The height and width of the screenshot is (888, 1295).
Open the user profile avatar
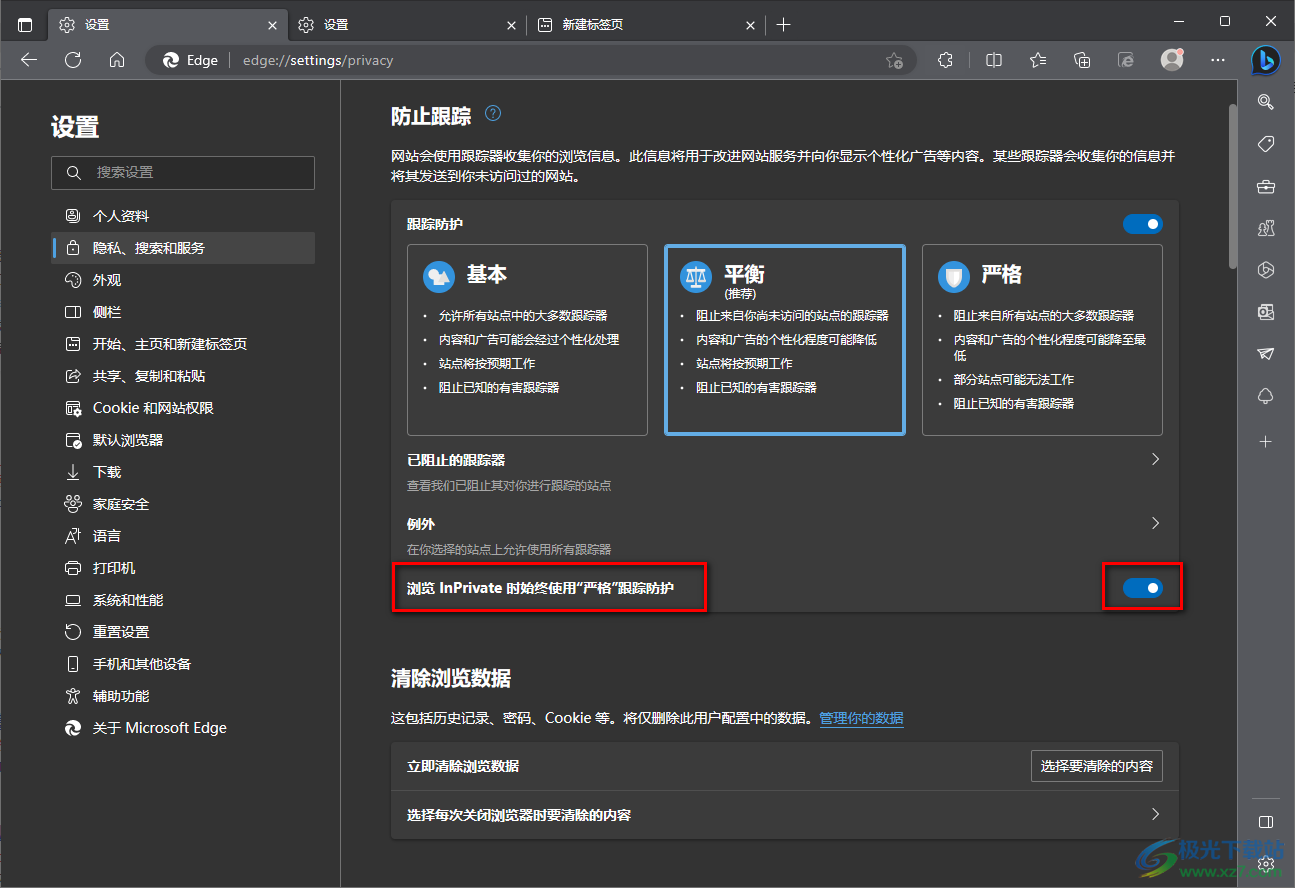[x=1172, y=60]
